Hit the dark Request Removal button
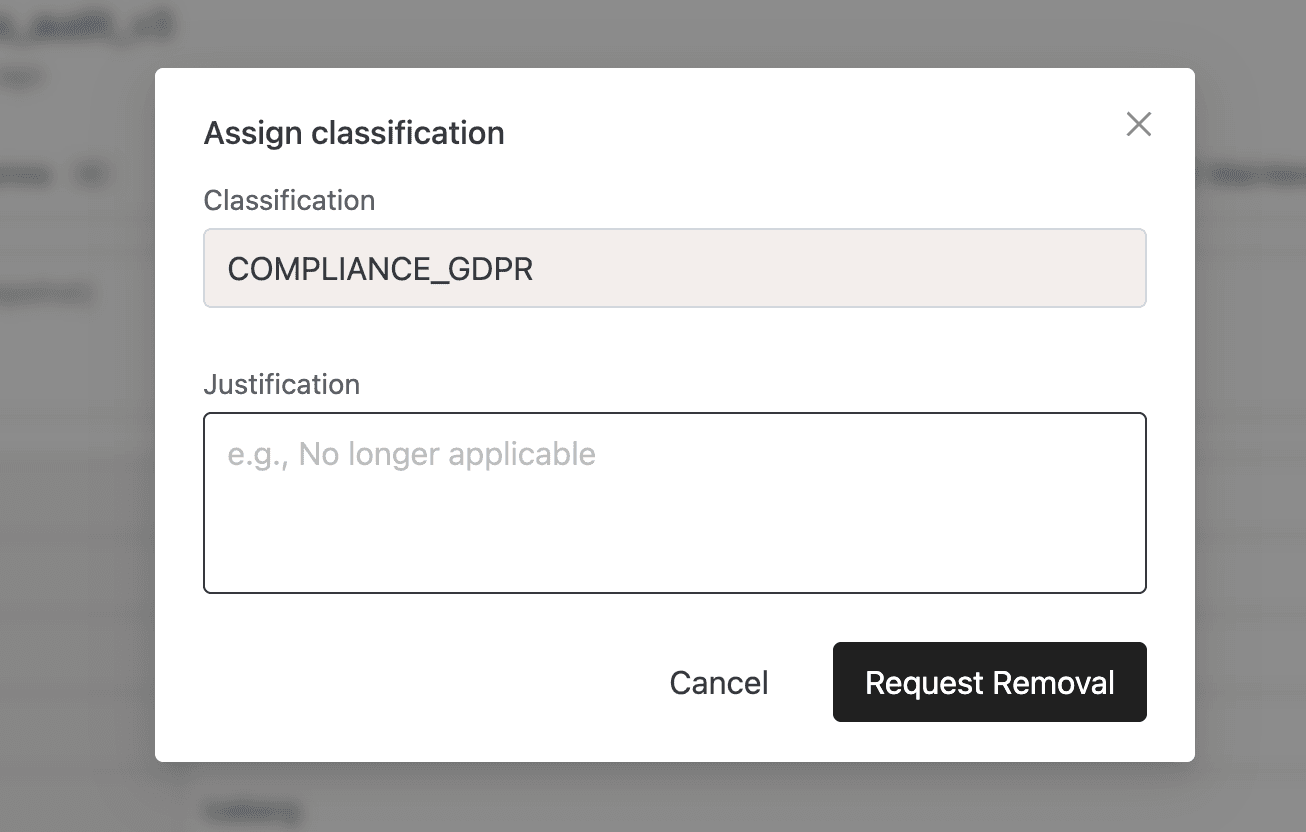 [x=989, y=682]
